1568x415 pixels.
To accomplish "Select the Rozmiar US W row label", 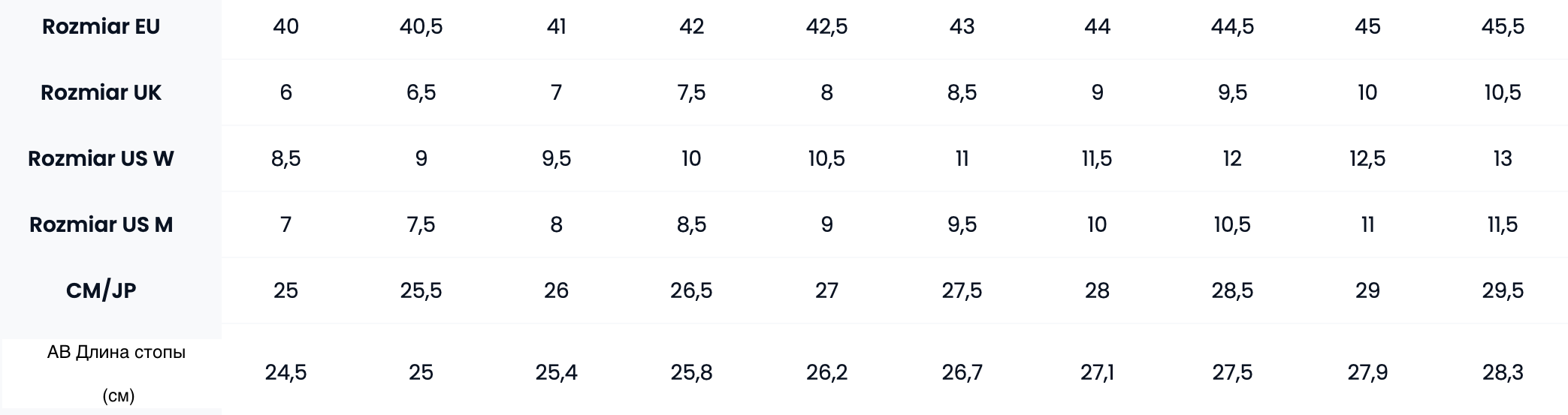I will pos(101,159).
